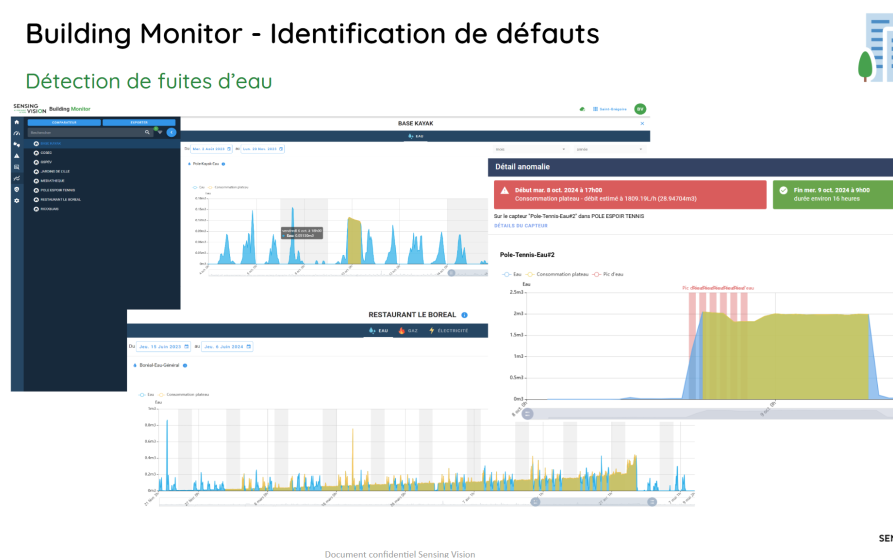Click Boréal chart zoom slider left handle

pos(535,502)
